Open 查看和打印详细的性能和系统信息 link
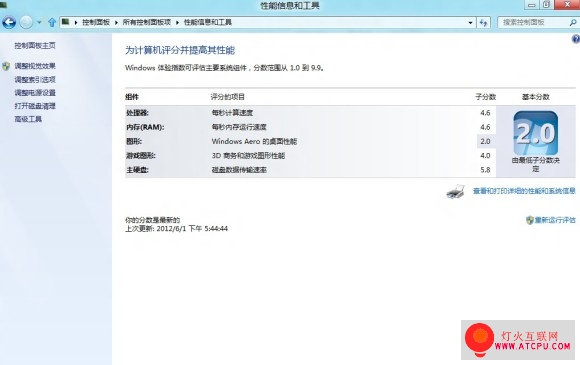 pos(524,191)
